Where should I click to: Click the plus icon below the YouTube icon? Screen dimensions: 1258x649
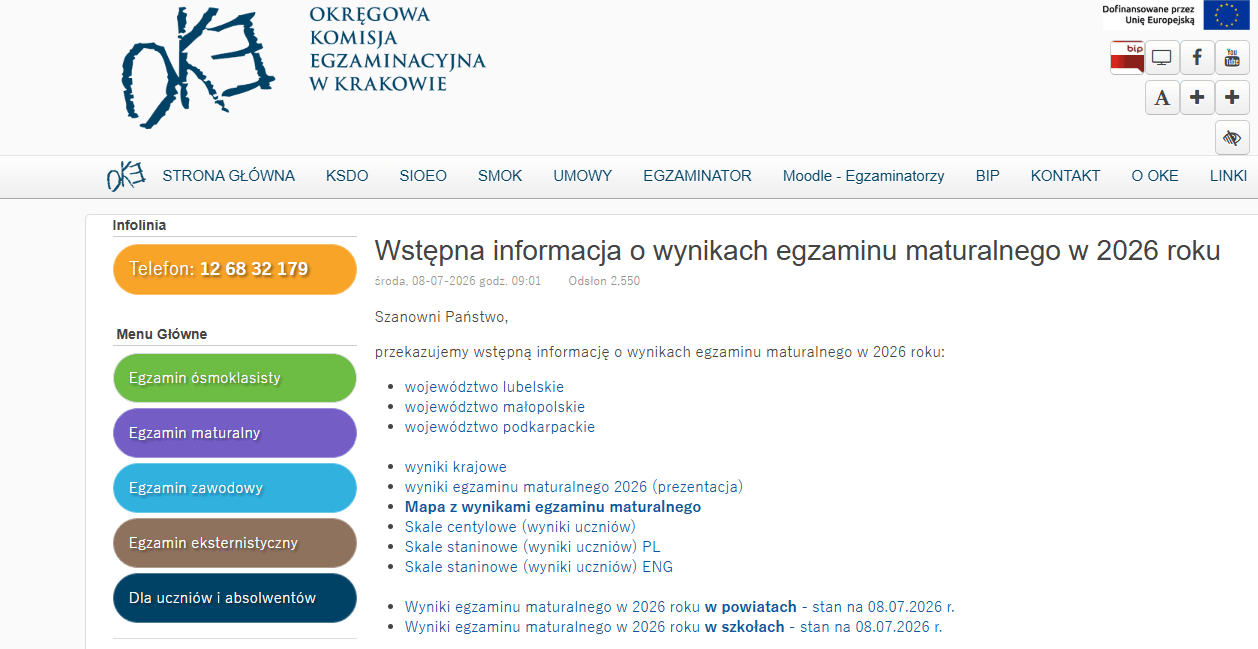[1232, 97]
